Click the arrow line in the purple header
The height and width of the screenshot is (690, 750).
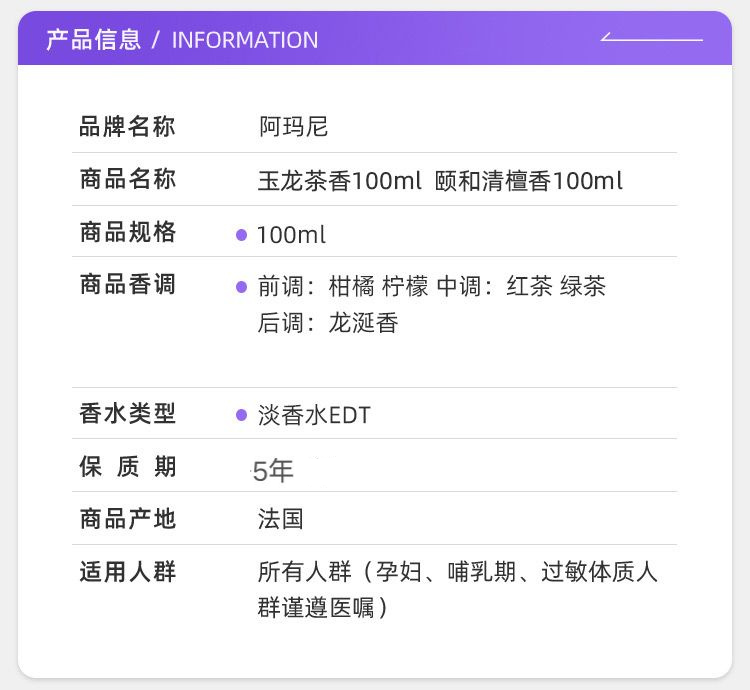(x=652, y=39)
